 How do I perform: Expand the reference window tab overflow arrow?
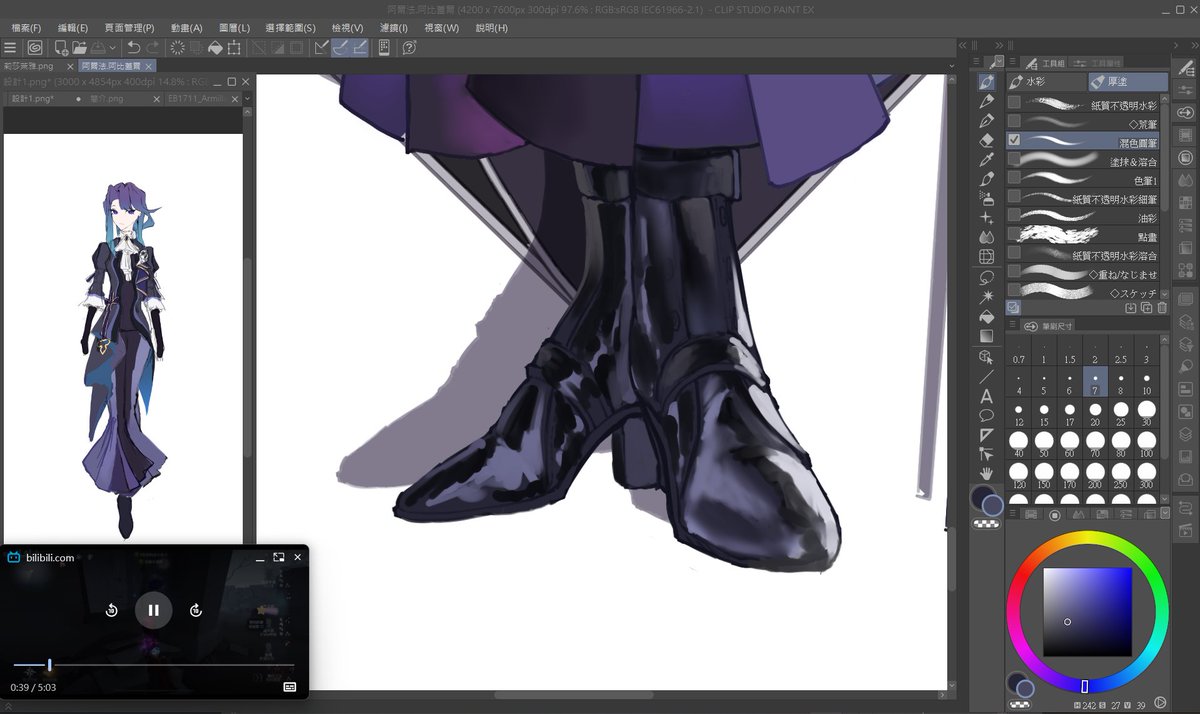coord(246,99)
